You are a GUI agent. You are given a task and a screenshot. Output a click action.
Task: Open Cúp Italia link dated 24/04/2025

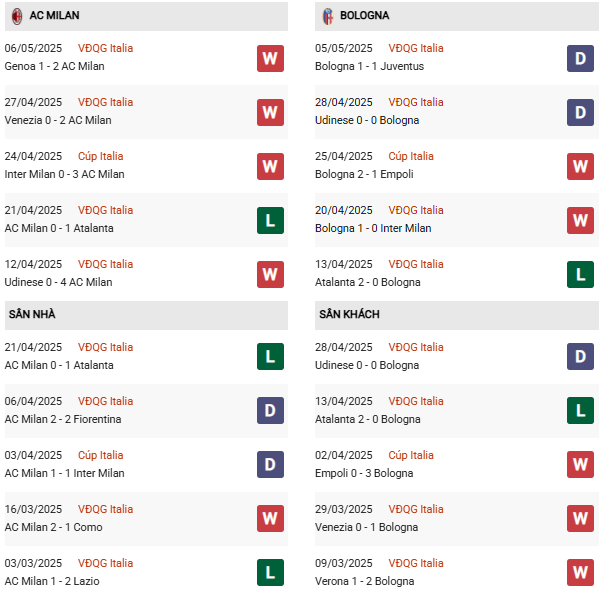(x=101, y=156)
